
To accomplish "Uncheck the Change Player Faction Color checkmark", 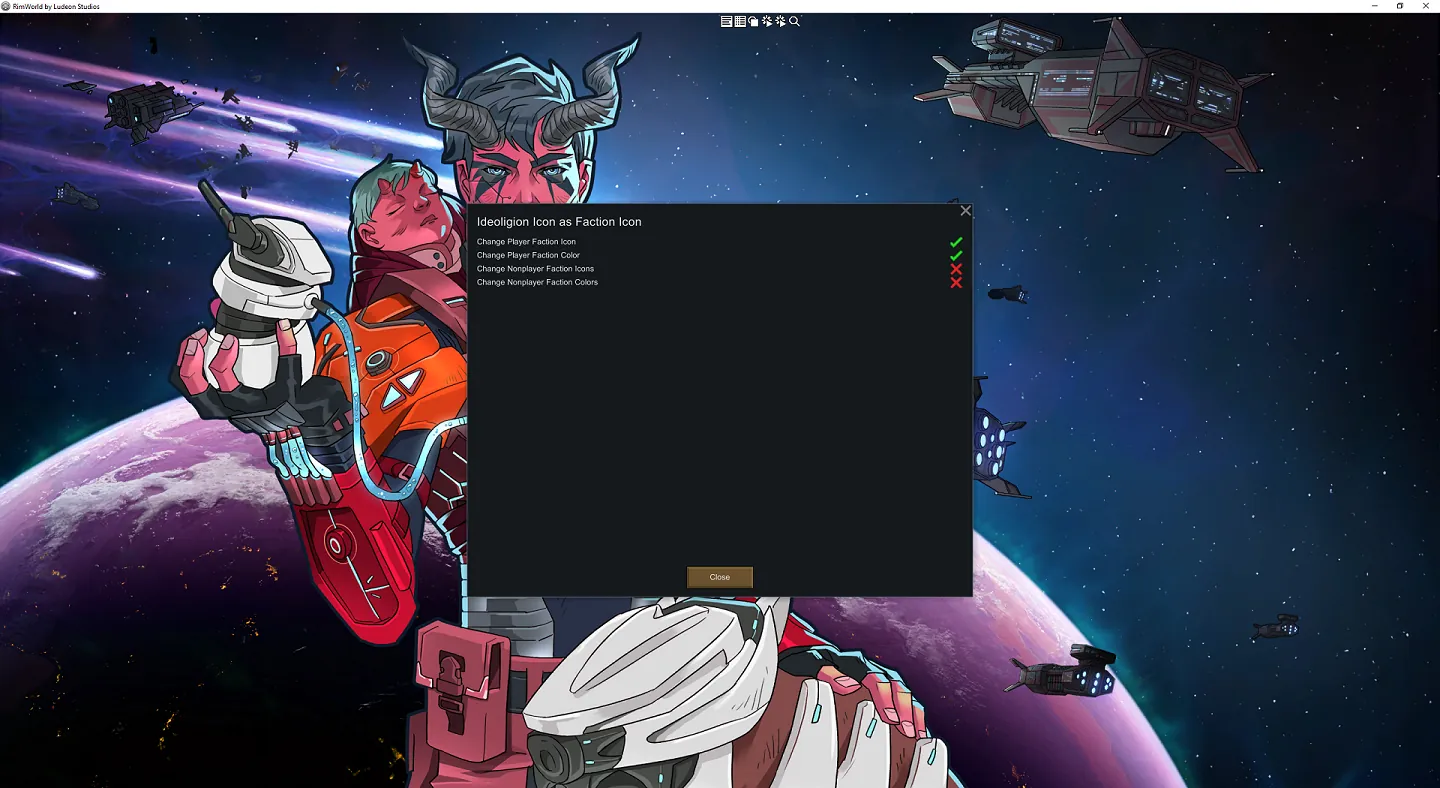I will click(x=956, y=256).
